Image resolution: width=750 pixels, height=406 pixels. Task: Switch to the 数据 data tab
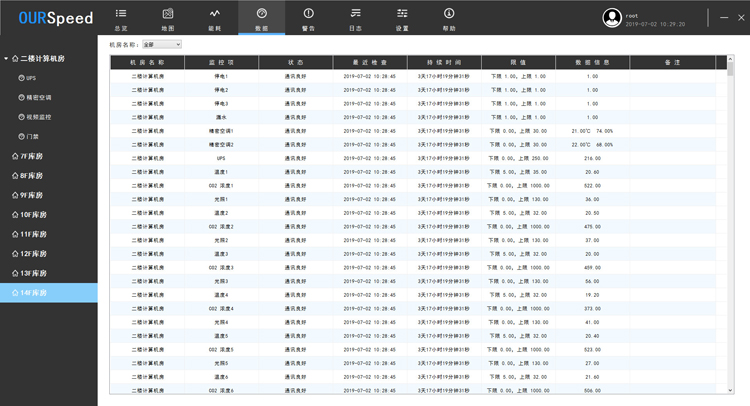tap(261, 17)
